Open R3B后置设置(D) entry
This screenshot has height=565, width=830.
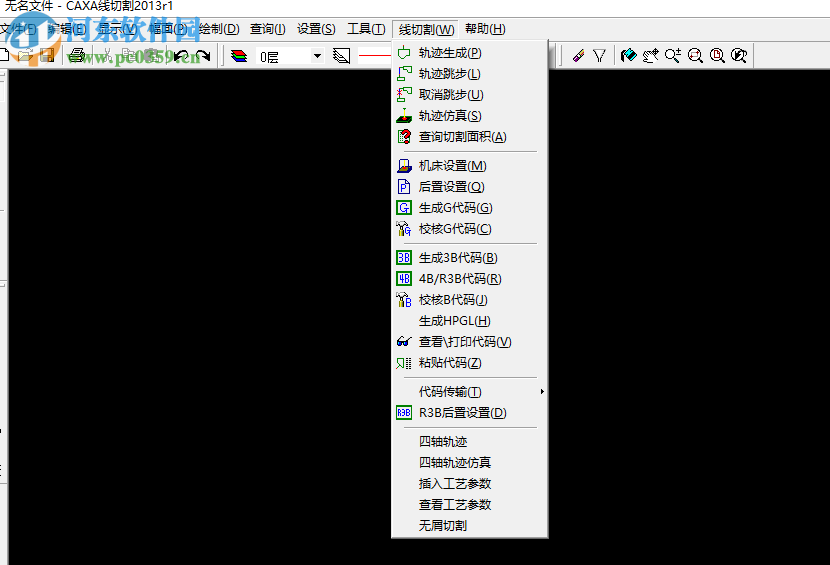(470, 413)
